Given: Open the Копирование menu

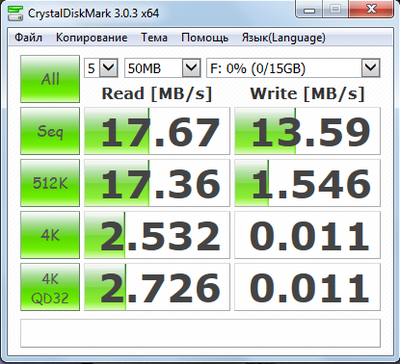Looking at the screenshot, I should [x=91, y=38].
